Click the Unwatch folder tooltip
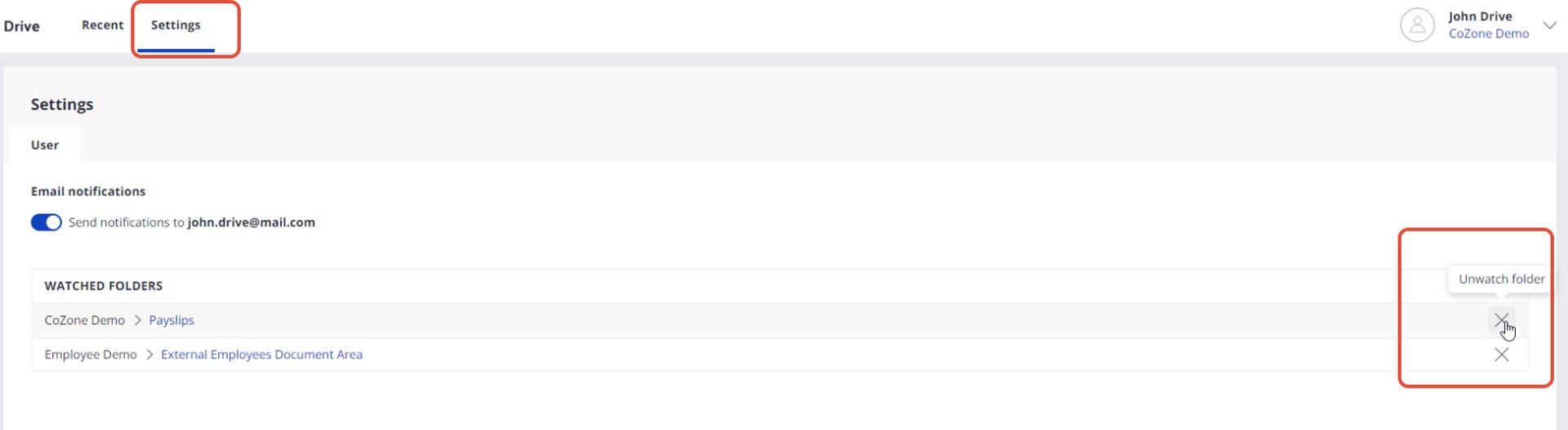1568x430 pixels. pyautogui.click(x=1501, y=279)
